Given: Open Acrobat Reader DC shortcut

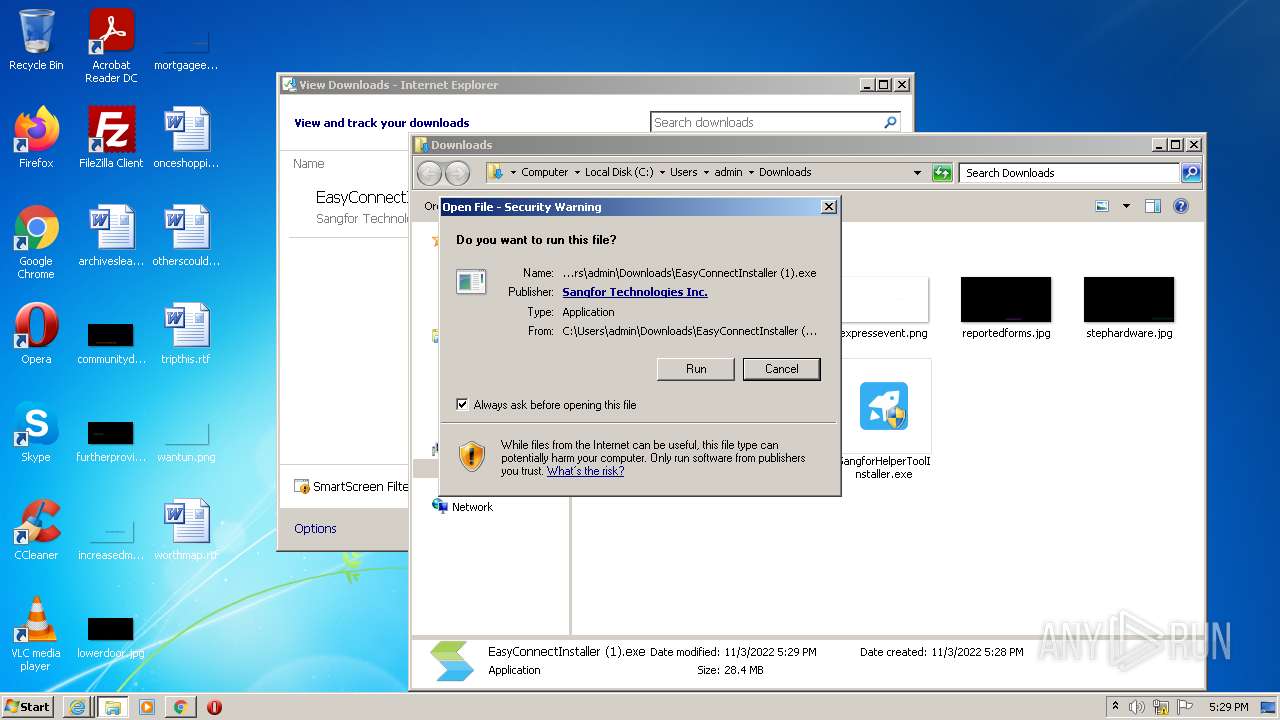Looking at the screenshot, I should click(x=111, y=46).
